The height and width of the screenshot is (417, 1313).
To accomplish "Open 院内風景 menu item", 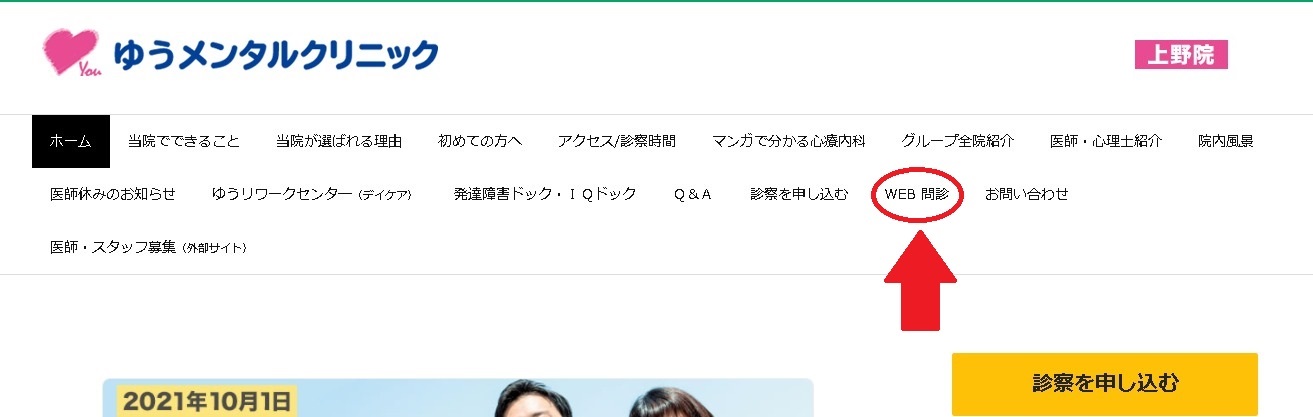I will pos(1225,141).
